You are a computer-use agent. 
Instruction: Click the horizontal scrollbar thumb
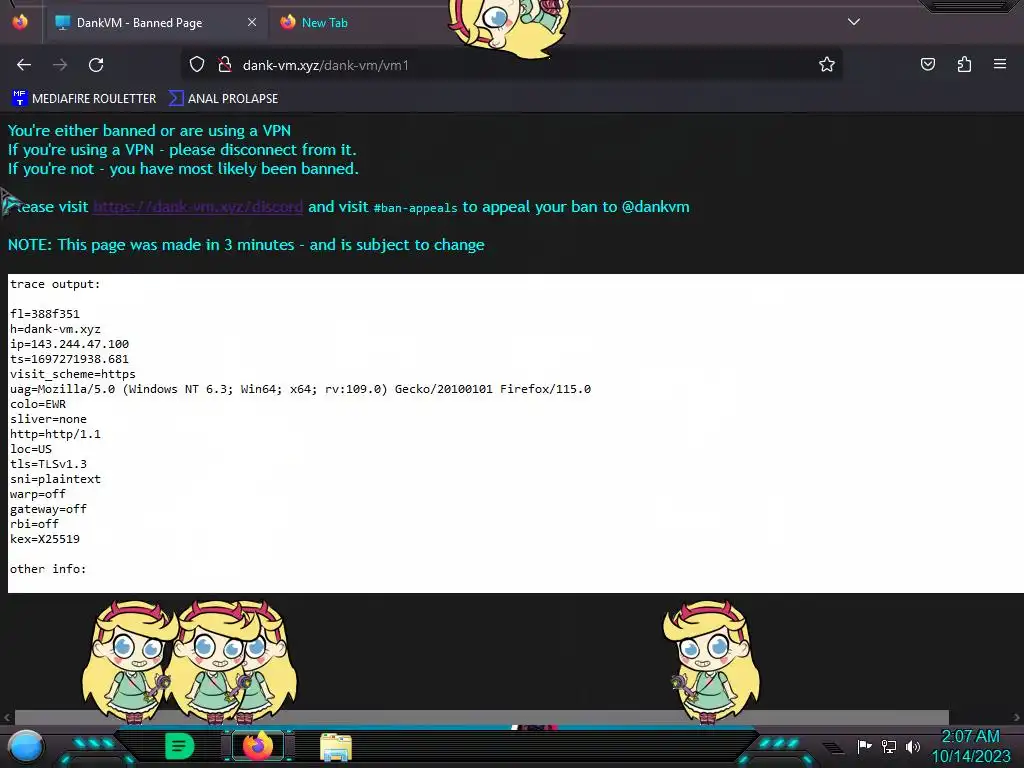pyautogui.click(x=481, y=717)
